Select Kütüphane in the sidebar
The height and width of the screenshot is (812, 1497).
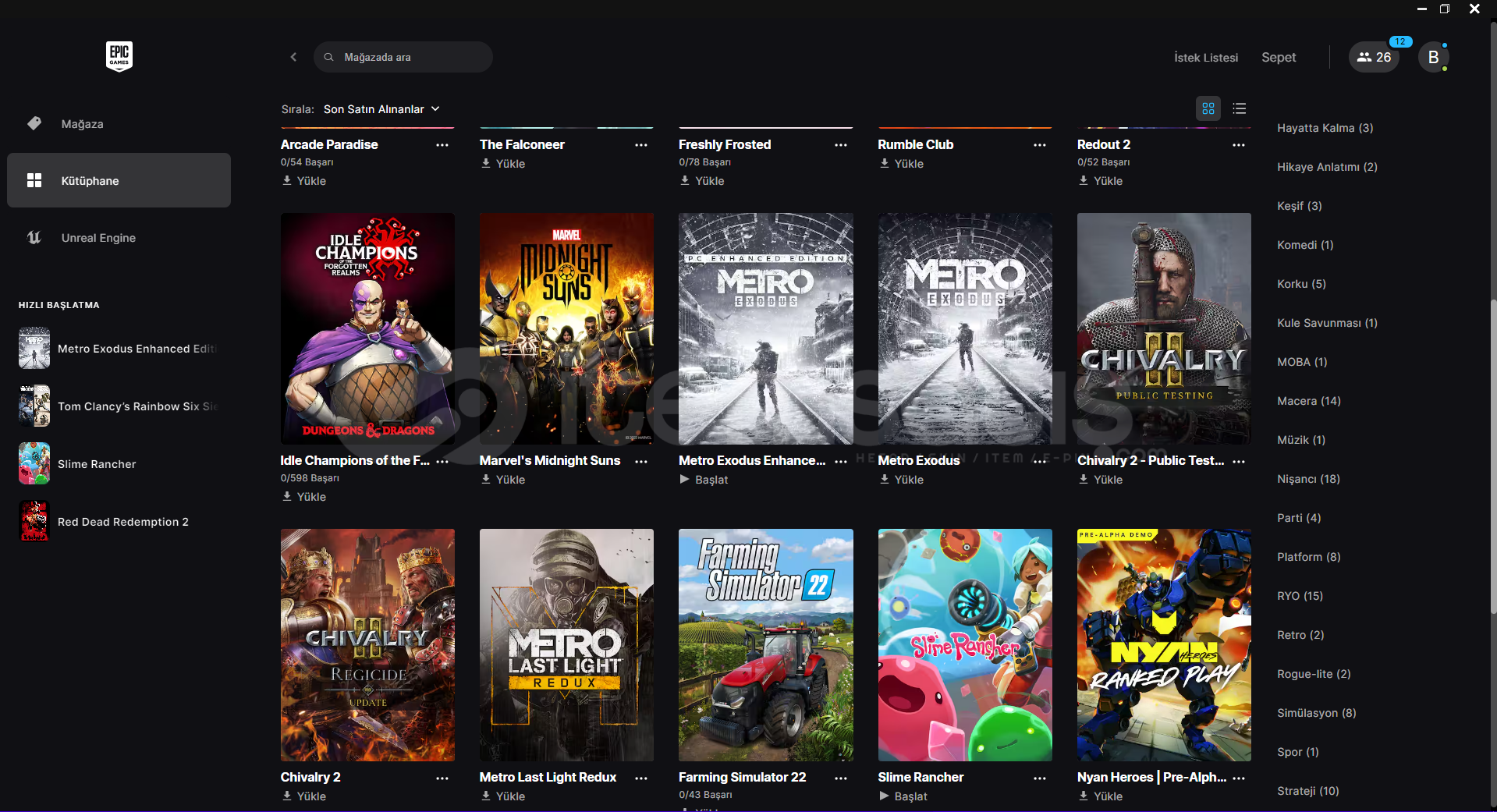[x=119, y=180]
